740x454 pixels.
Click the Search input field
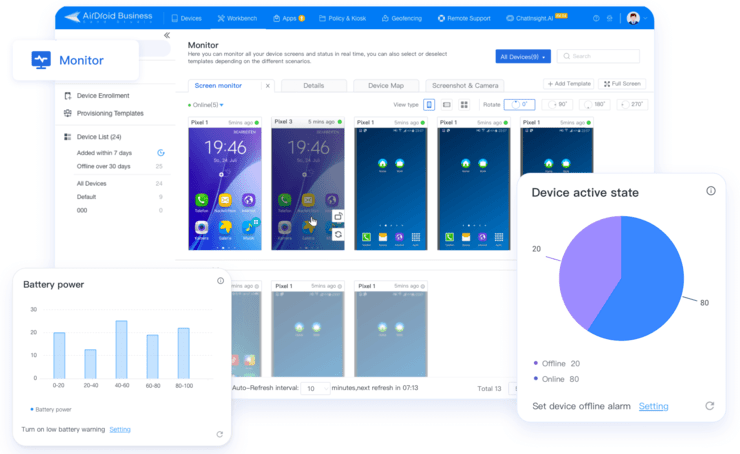598,56
